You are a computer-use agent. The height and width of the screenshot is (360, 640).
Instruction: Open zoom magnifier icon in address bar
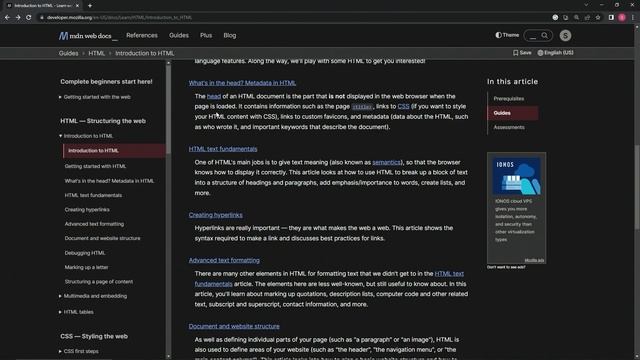click(x=576, y=18)
